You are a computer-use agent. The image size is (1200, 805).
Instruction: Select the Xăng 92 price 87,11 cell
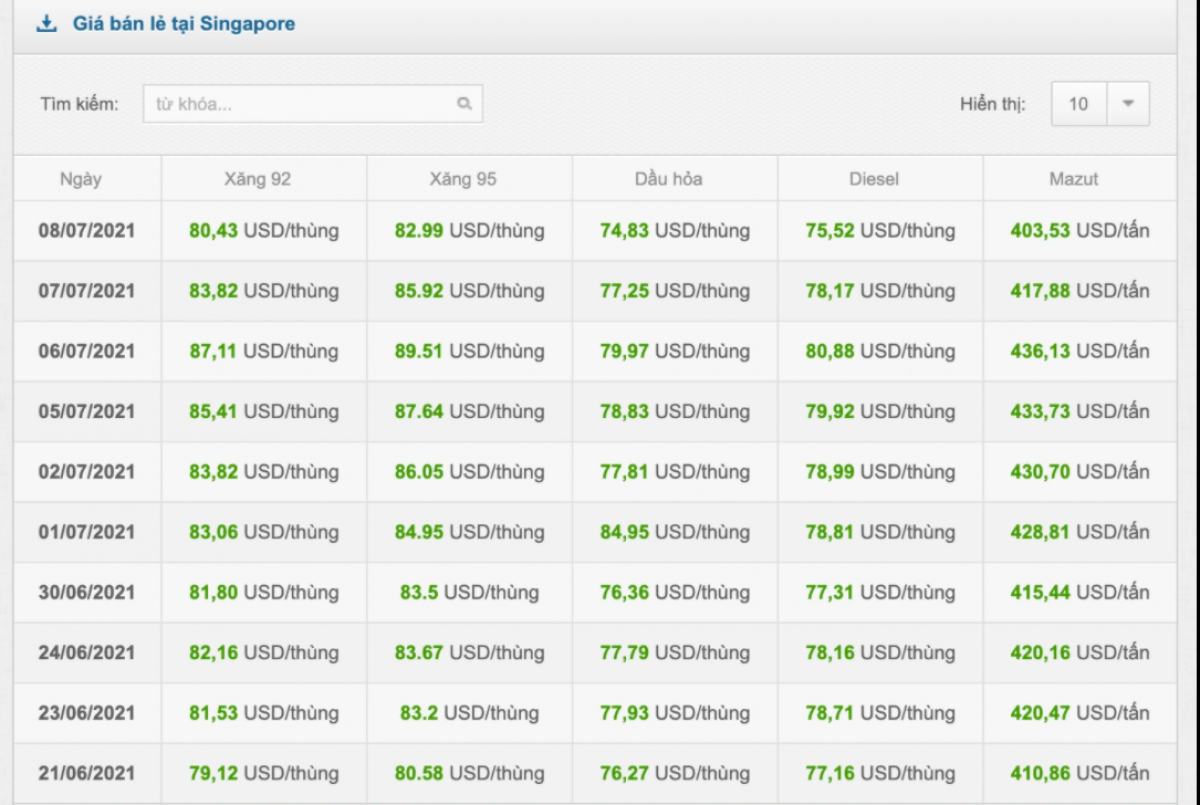tap(264, 351)
